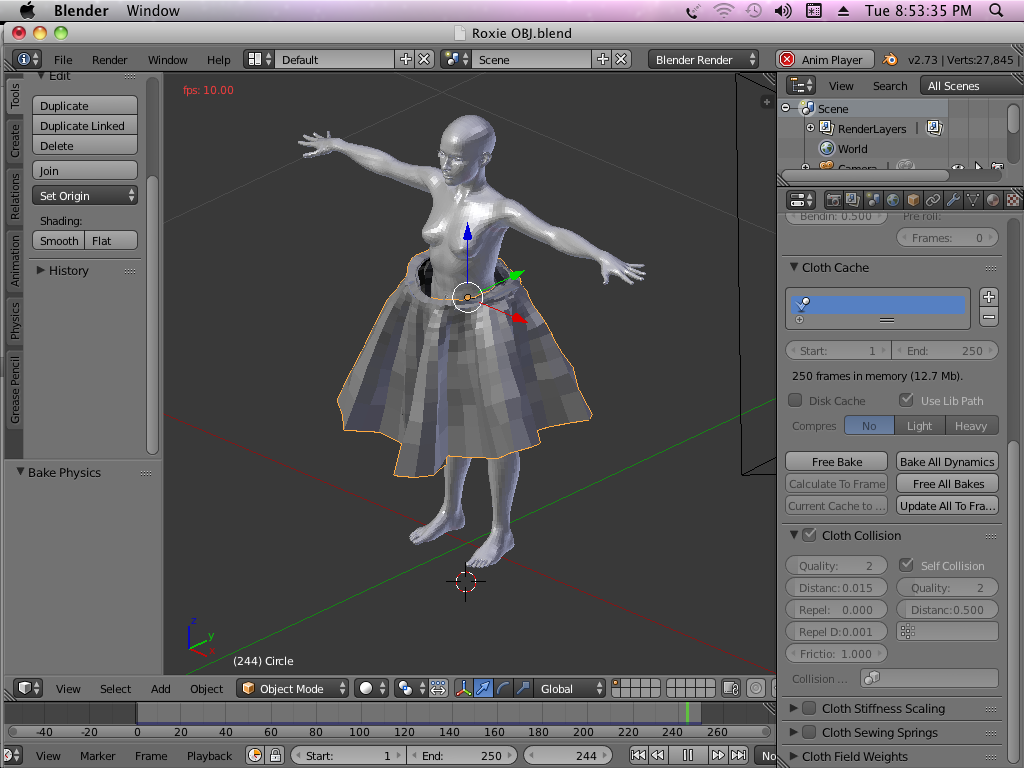Open the World properties globe icon
Screen dimensions: 1024x768
pyautogui.click(x=892, y=200)
